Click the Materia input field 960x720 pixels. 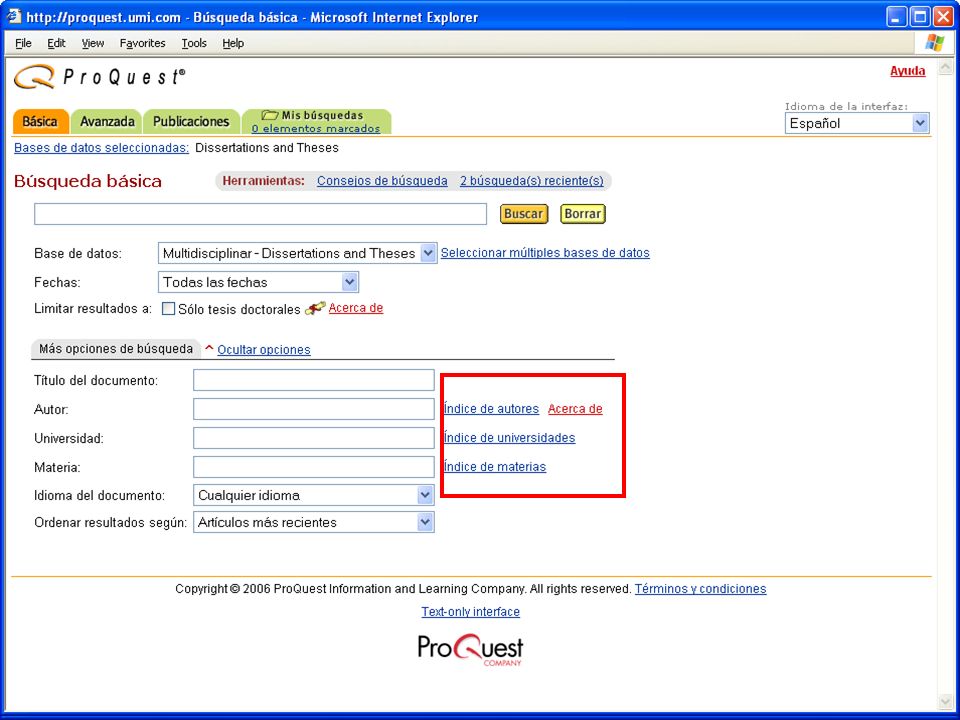tap(313, 467)
